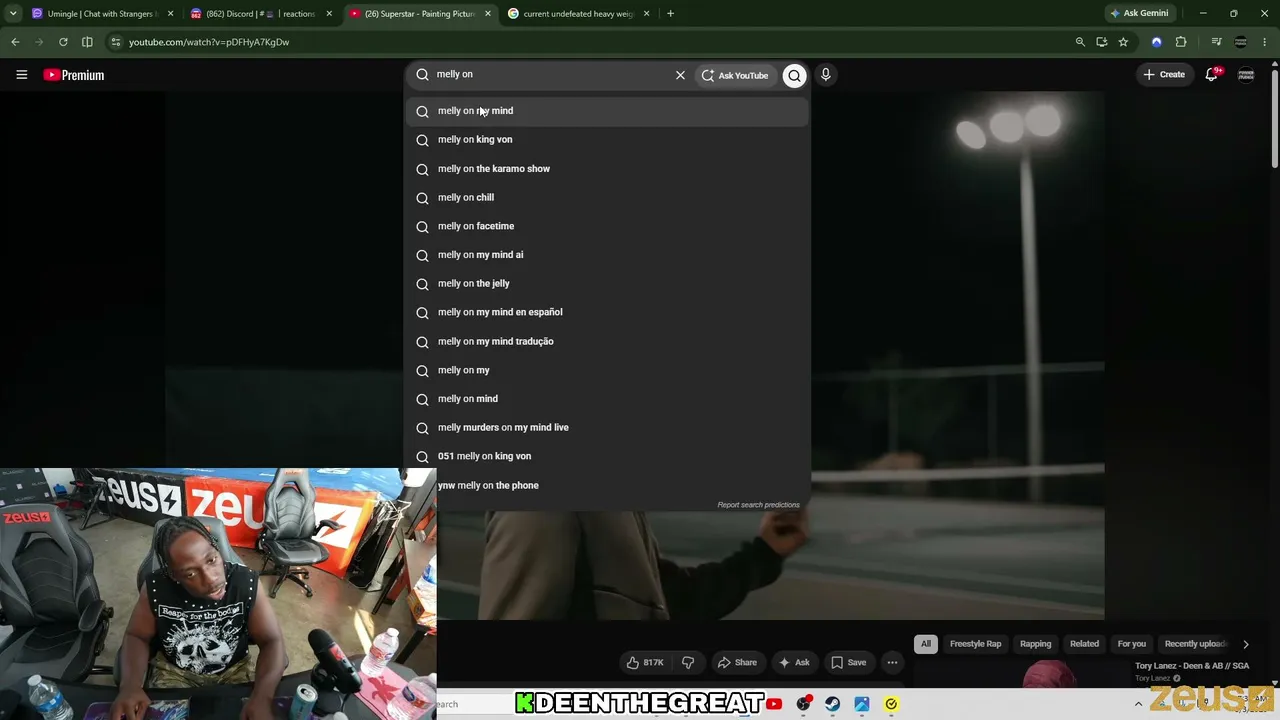Screen dimensions: 1280x720
Task: Select the For you filter chip
Action: [1131, 644]
